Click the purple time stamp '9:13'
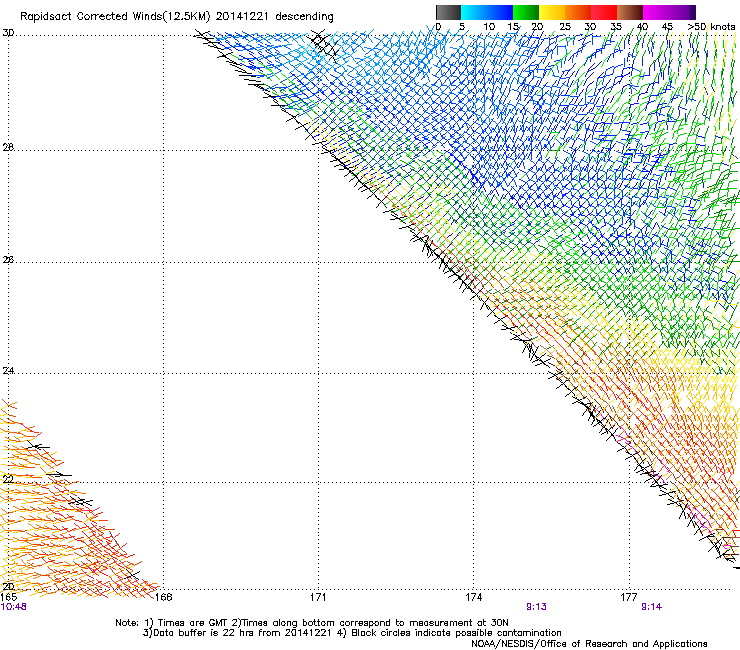Image resolution: width=740 pixels, height=650 pixels. click(537, 607)
